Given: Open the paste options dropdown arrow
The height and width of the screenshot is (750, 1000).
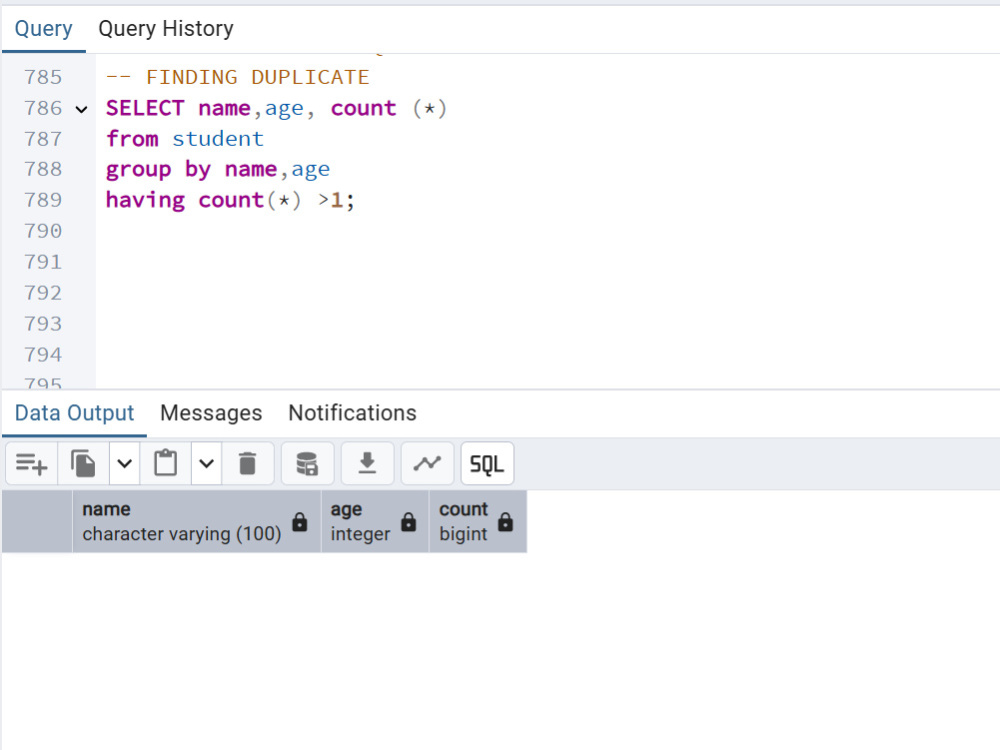Looking at the screenshot, I should pos(206,464).
